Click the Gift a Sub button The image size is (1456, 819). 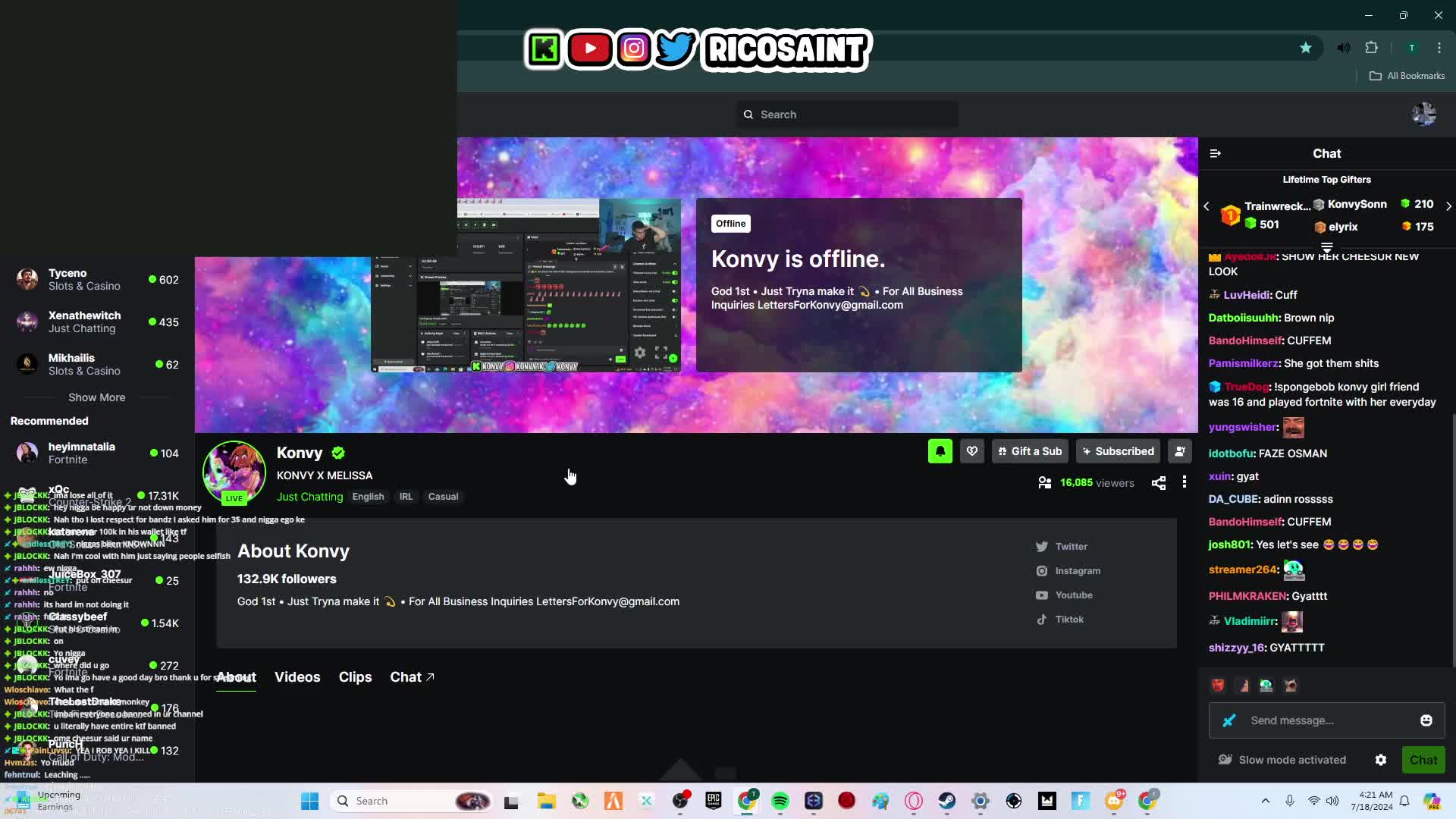[x=1029, y=451]
